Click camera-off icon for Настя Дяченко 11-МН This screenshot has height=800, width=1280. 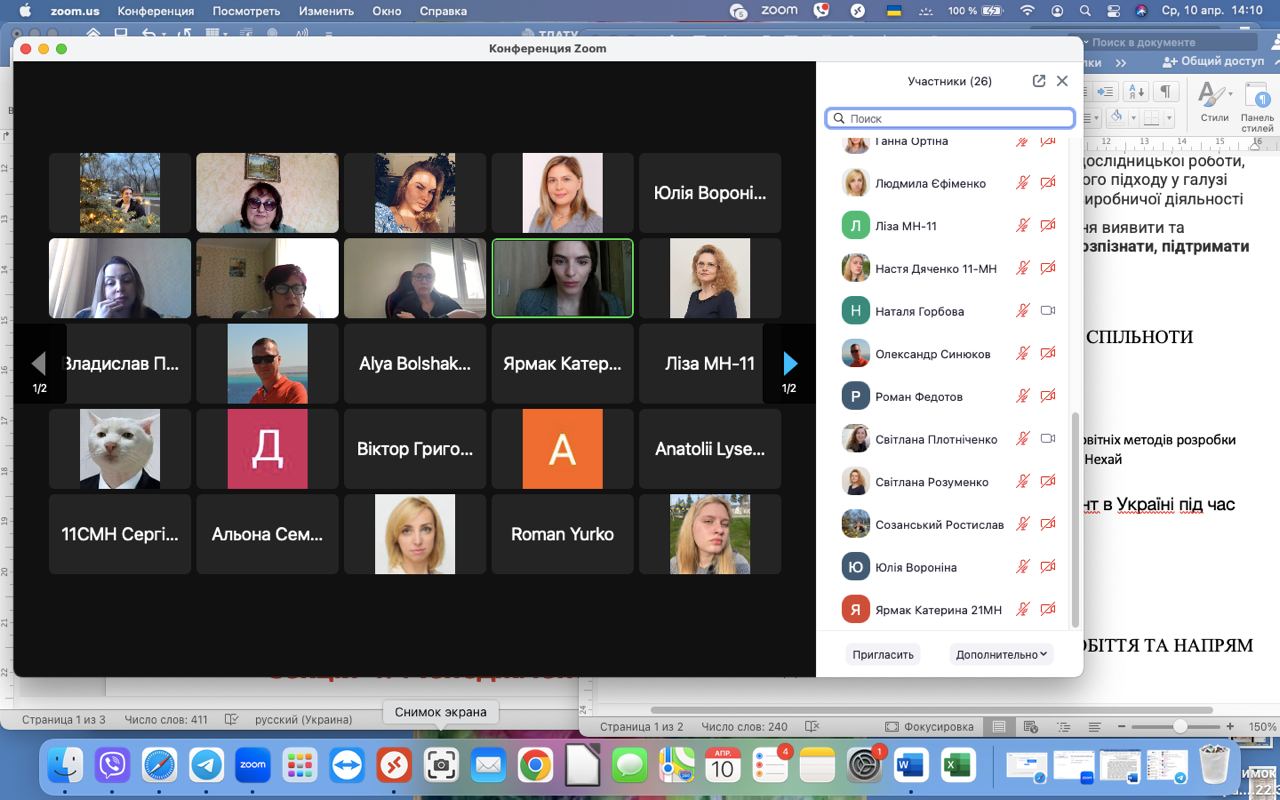pyautogui.click(x=1048, y=268)
